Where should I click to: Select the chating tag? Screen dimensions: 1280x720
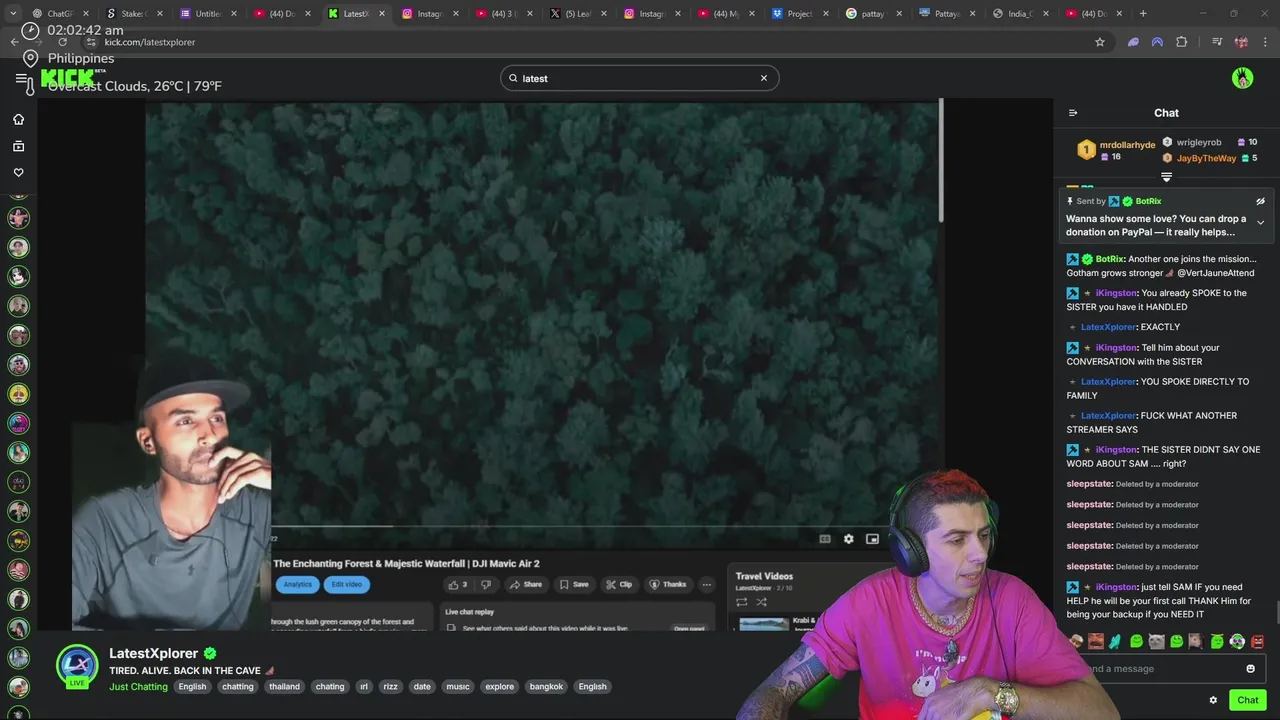coord(330,687)
